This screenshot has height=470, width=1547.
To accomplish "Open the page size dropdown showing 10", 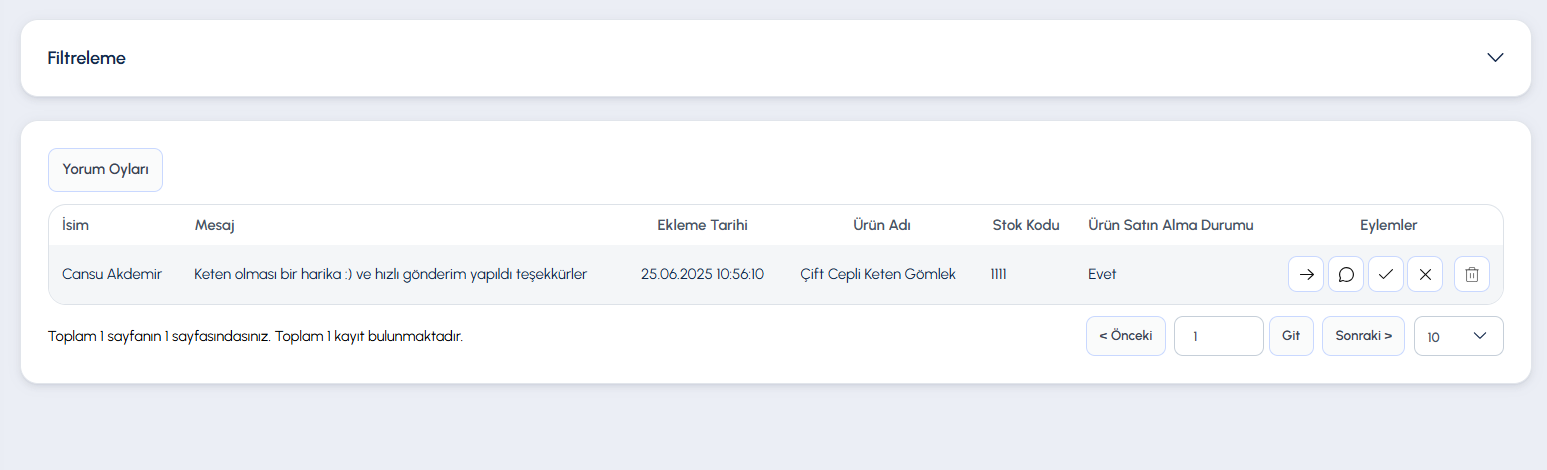I will tap(1458, 336).
